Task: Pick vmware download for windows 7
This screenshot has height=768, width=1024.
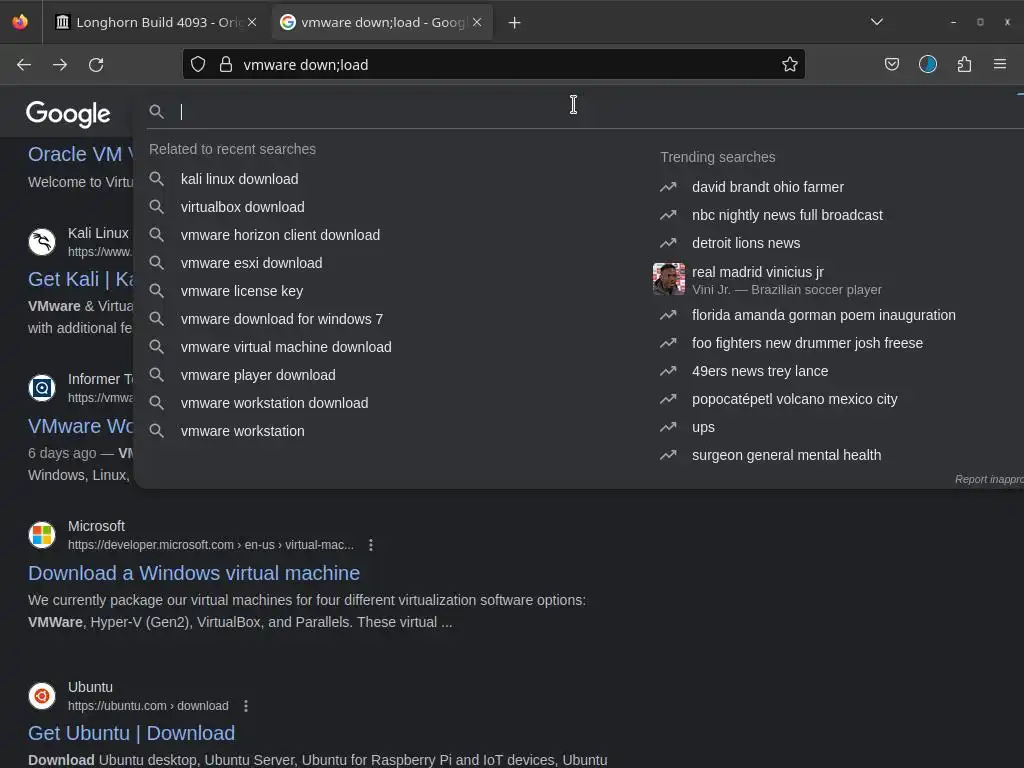Action: [281, 319]
